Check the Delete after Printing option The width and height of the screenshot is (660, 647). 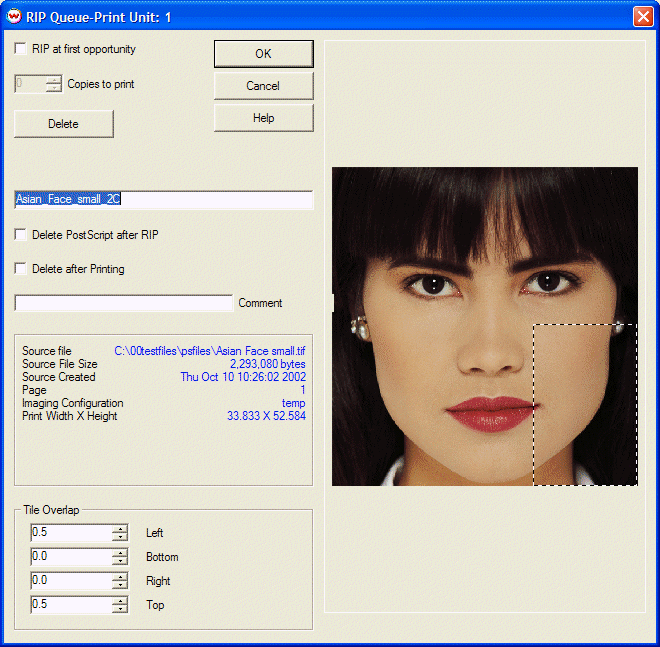[21, 269]
